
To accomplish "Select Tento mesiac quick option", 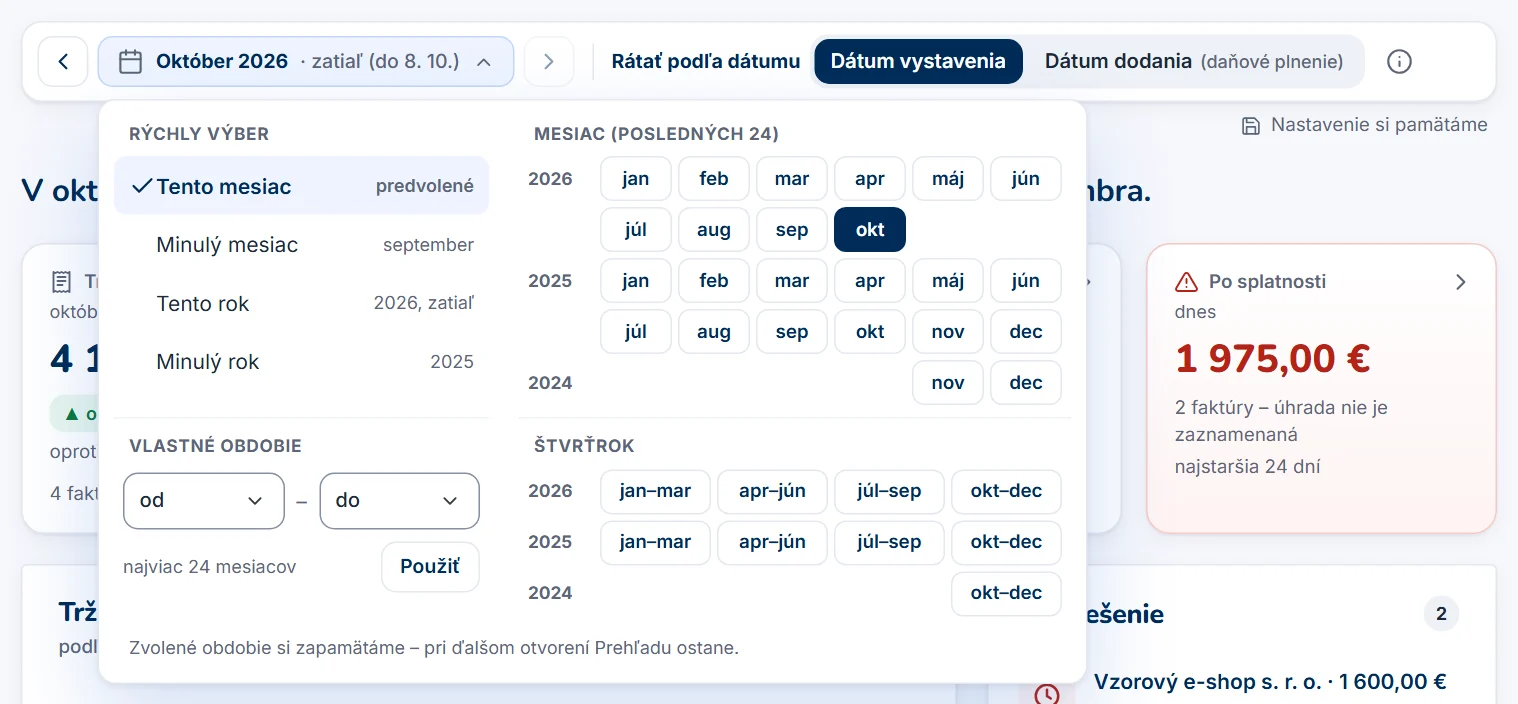I will [301, 186].
